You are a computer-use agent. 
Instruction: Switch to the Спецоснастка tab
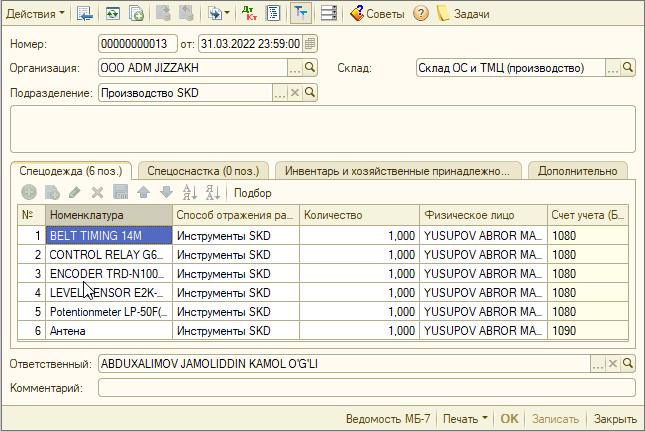[203, 170]
